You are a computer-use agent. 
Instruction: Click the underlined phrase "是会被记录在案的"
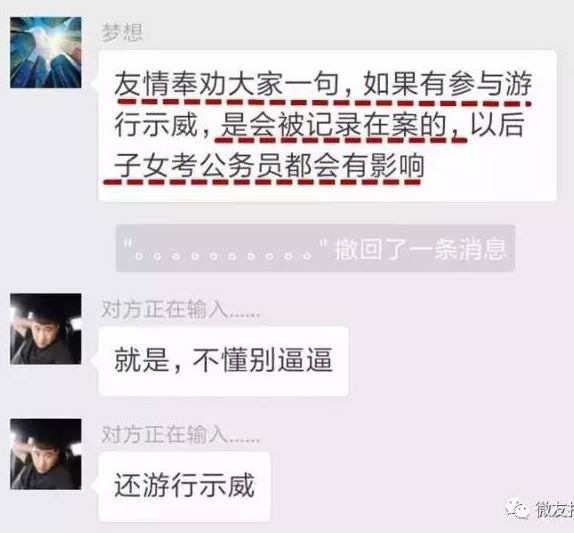333,125
